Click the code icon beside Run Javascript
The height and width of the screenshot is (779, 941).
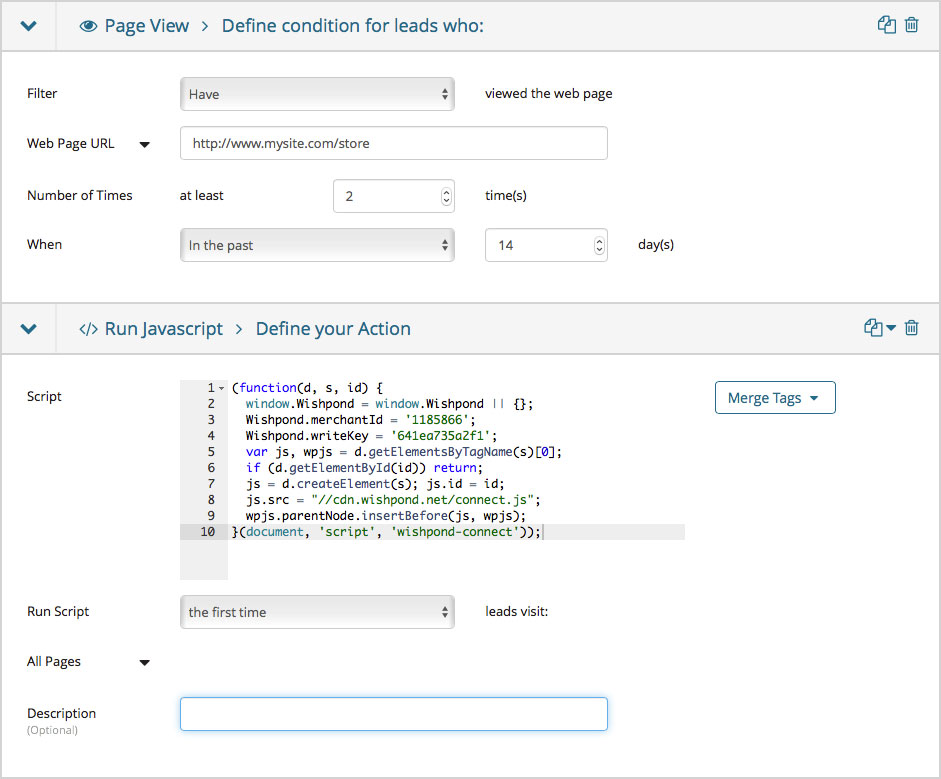click(x=88, y=329)
